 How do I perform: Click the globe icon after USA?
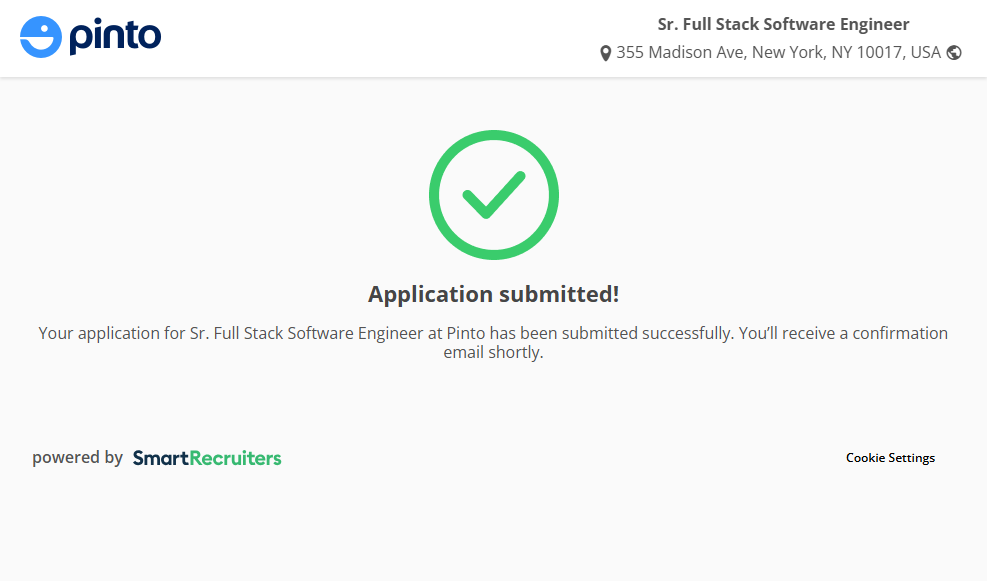954,53
